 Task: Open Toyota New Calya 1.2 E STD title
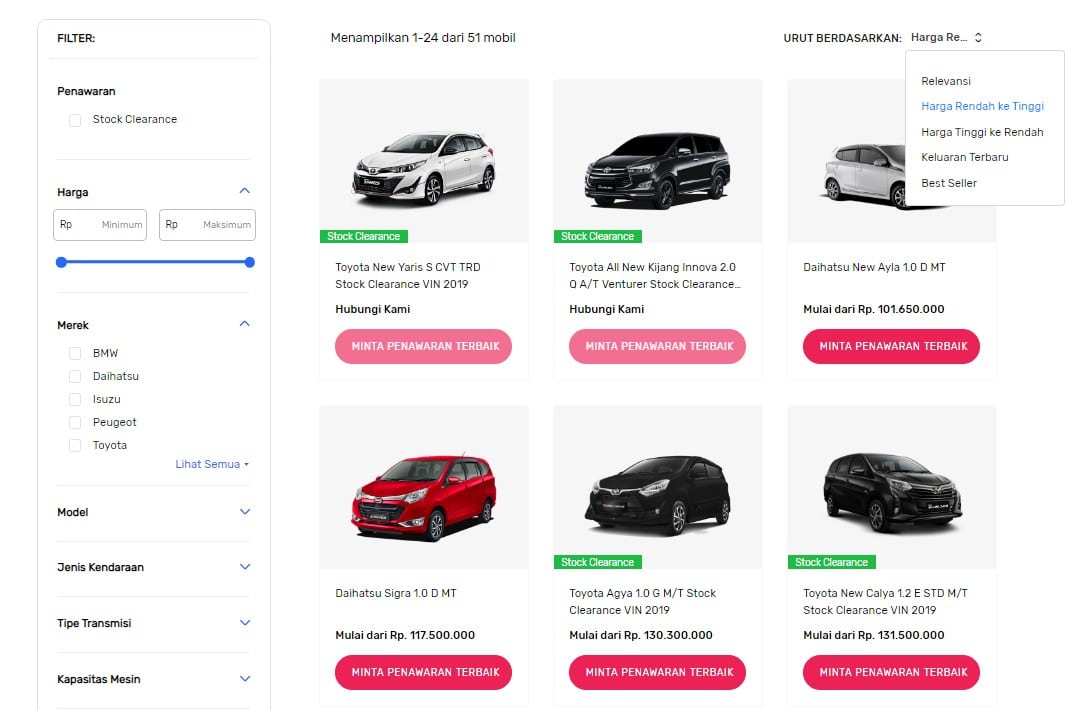click(x=885, y=601)
